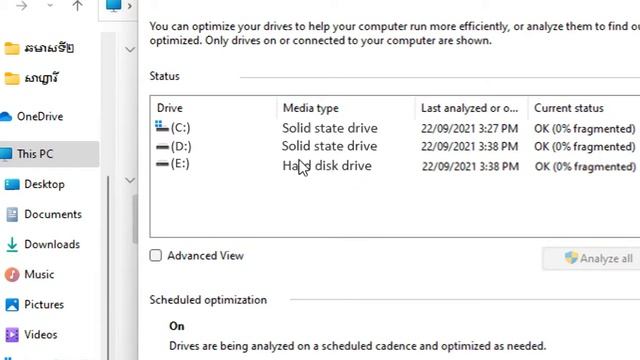Click the Hard disk drive text
Screen dimensions: 640x360
pyautogui.click(x=327, y=166)
